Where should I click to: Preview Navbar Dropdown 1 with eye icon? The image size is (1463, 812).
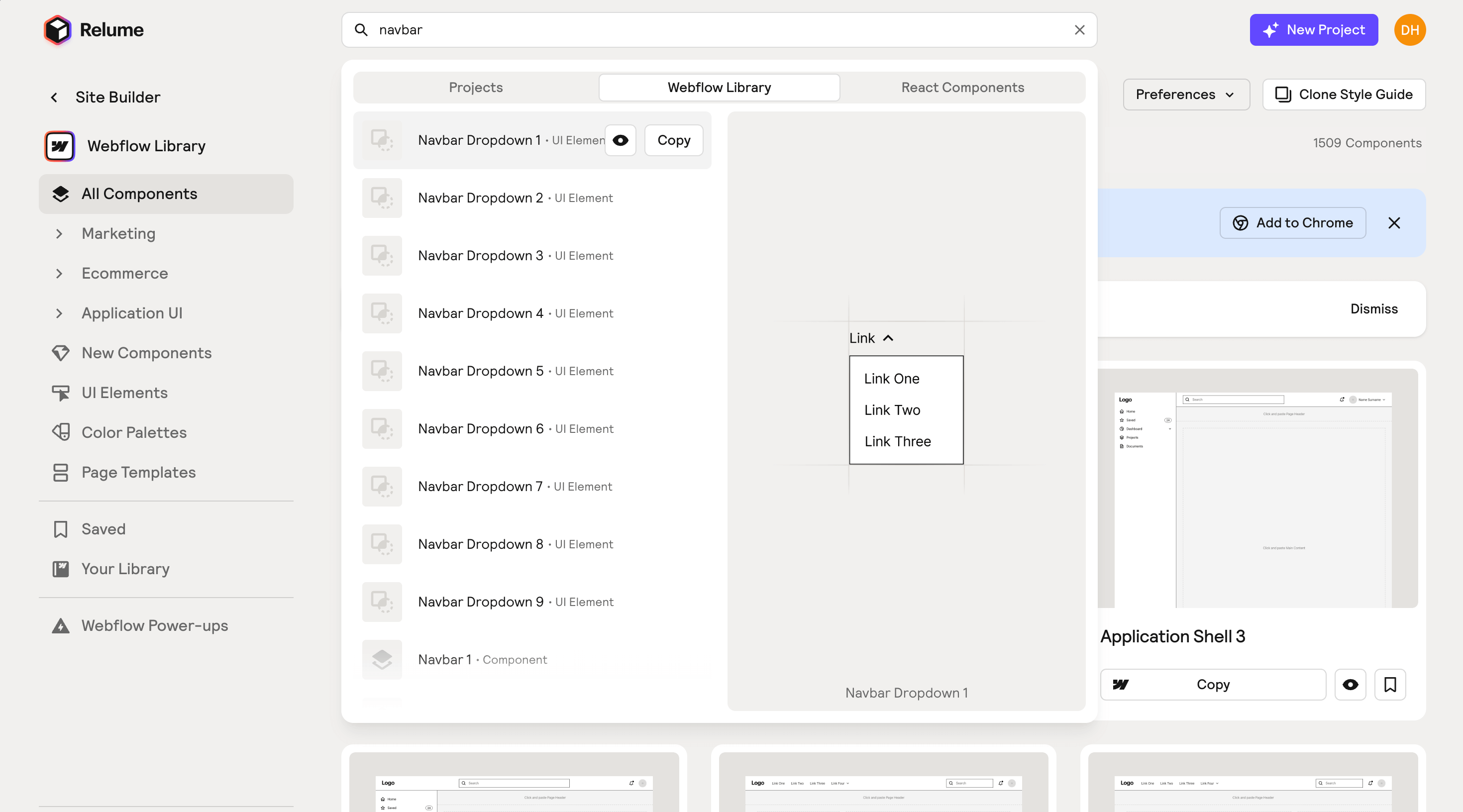point(620,140)
